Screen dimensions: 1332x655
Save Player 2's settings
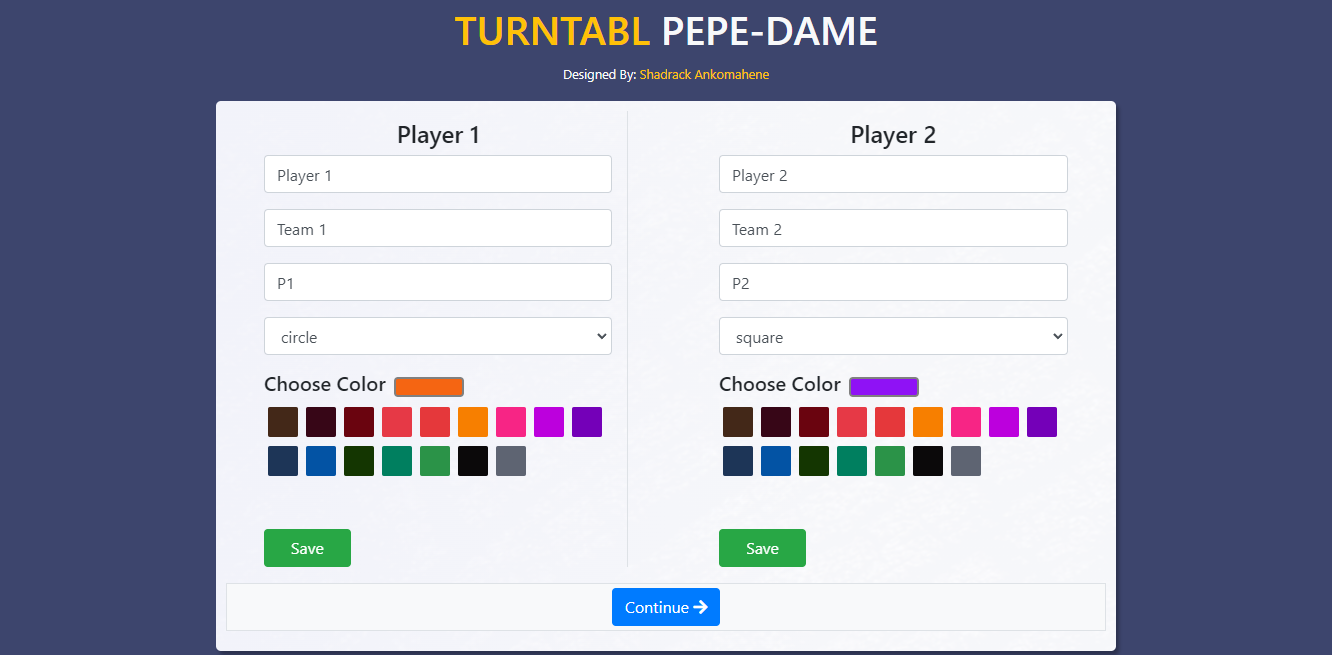tap(762, 548)
